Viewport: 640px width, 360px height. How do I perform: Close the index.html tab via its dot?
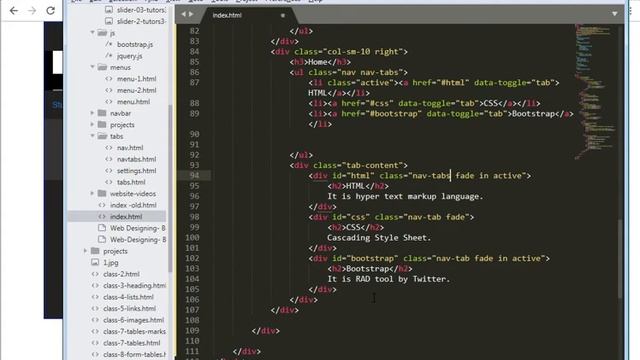[282, 16]
